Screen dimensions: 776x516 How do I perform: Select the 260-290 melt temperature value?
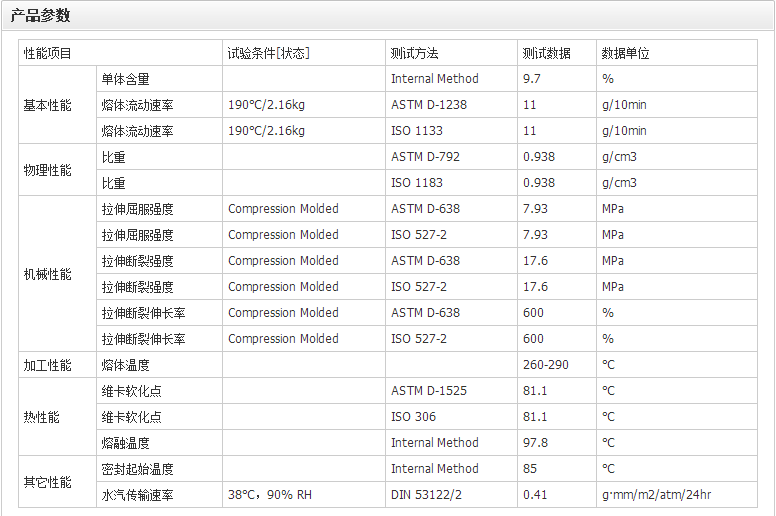point(545,365)
